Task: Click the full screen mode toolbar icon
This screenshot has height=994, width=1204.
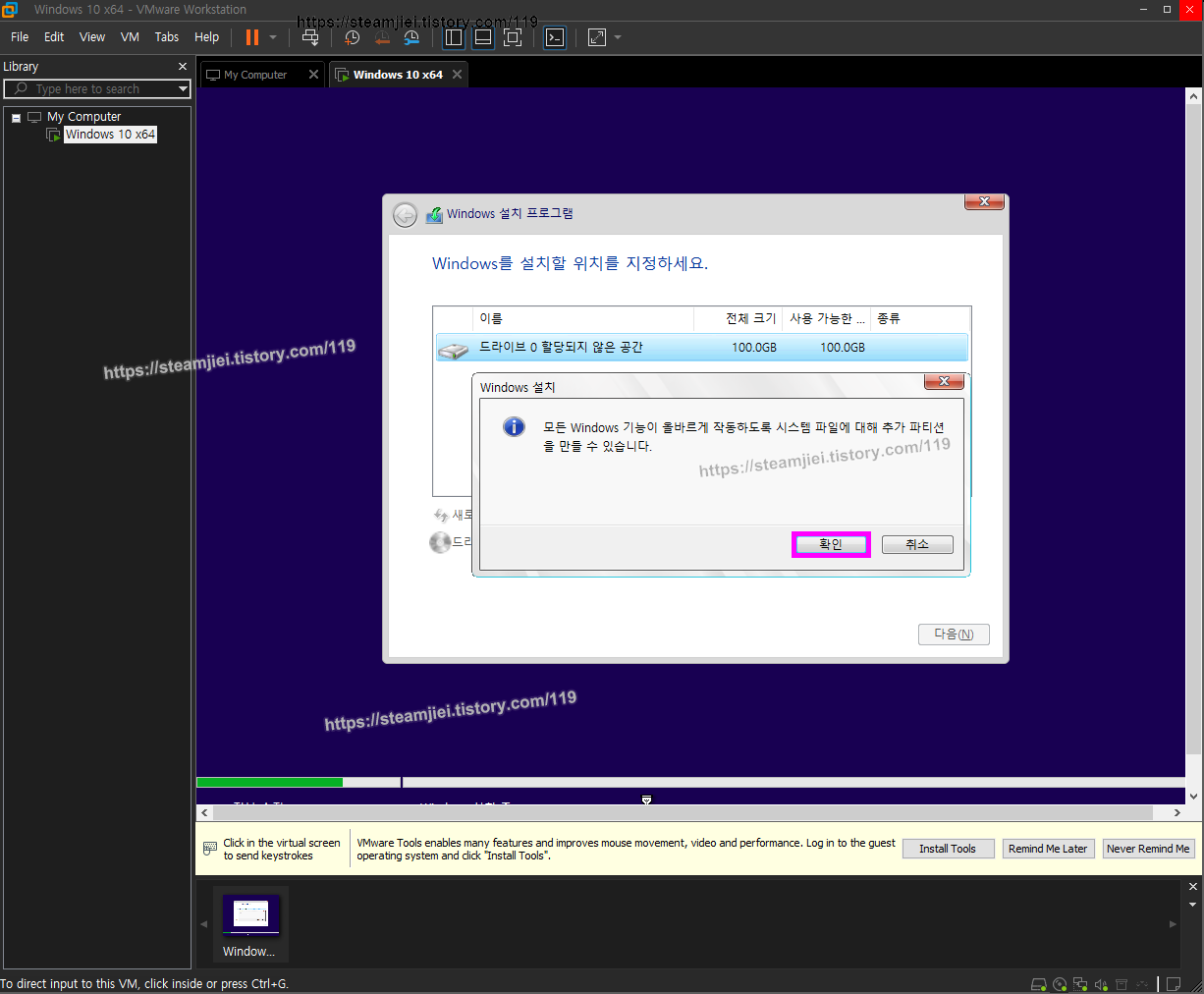Action: pyautogui.click(x=513, y=37)
